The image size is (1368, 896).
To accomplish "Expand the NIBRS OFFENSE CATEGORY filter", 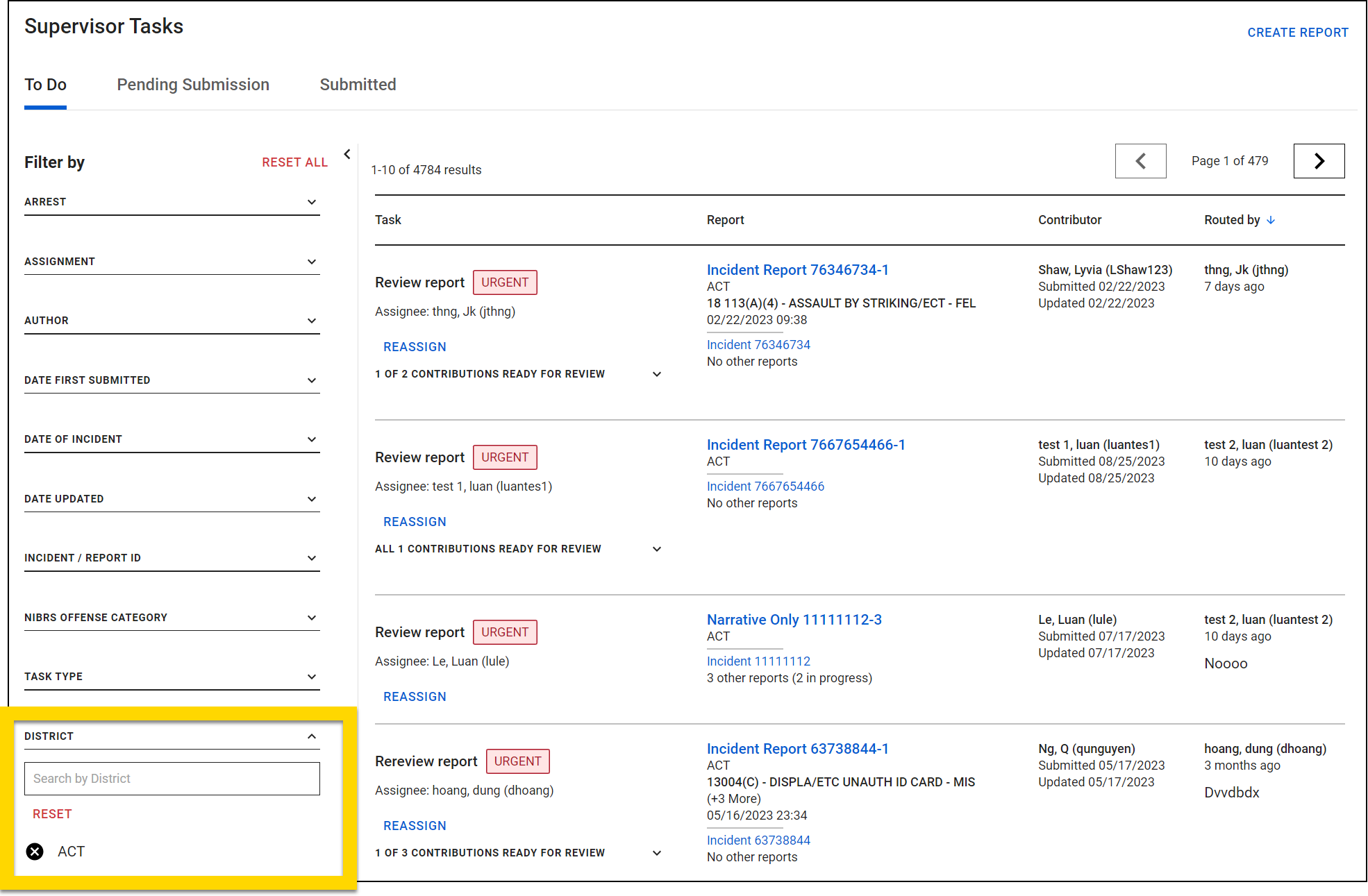I will click(312, 617).
